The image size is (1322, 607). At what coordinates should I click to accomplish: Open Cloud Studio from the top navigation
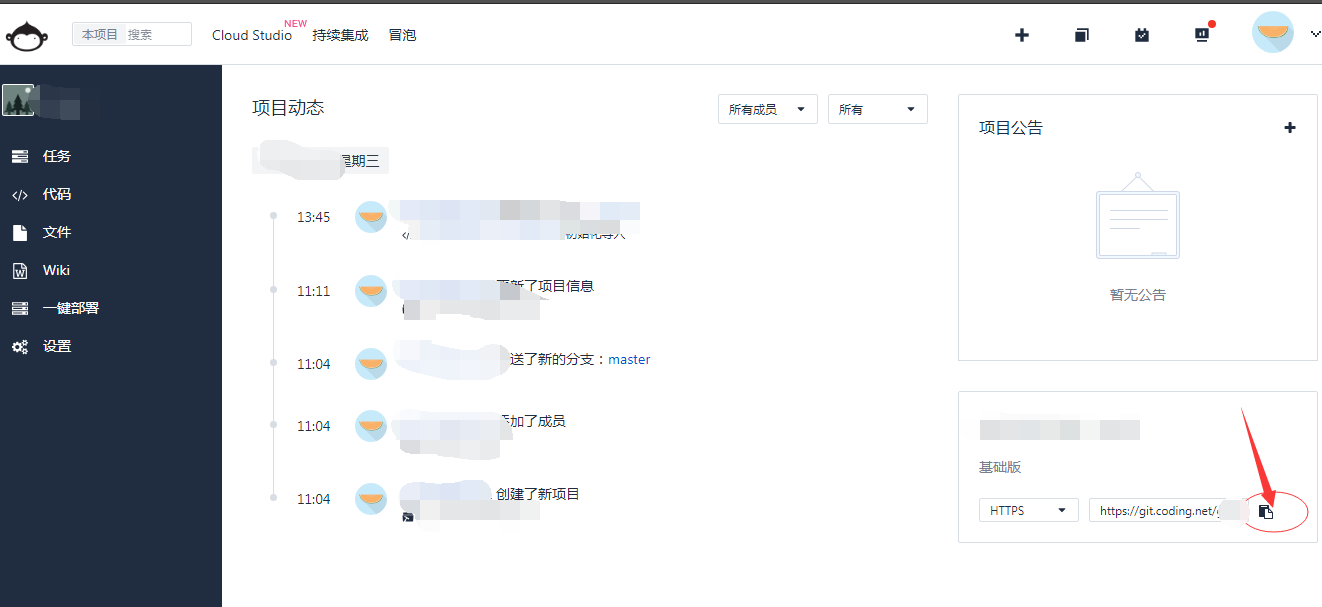pos(252,35)
